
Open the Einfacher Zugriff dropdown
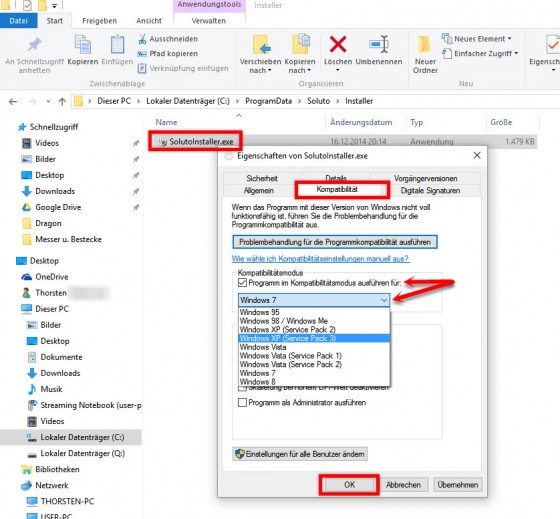point(480,54)
